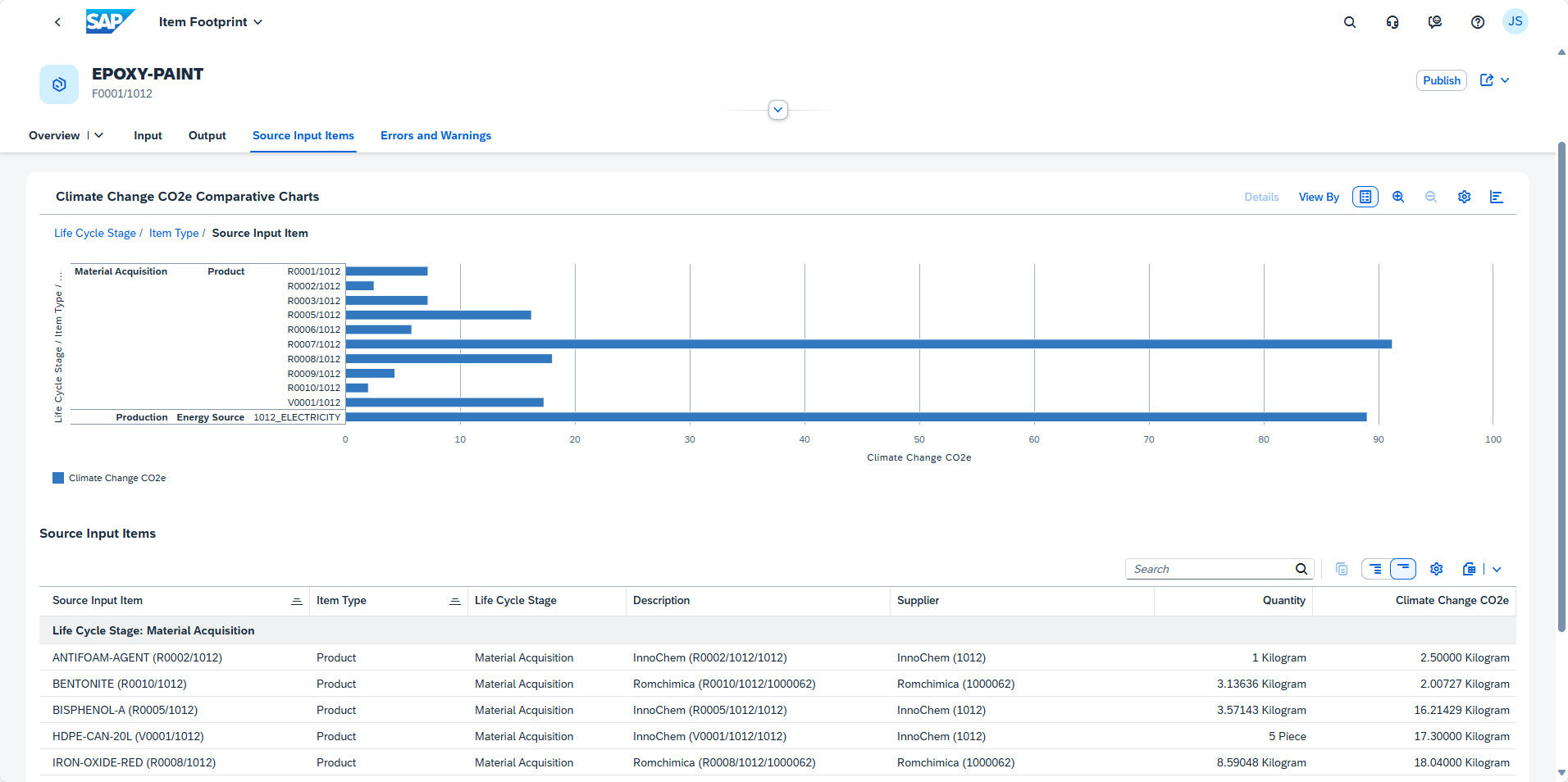Screen dimensions: 1568x782
Task: Toggle collapse all table groups
Action: click(x=1403, y=569)
